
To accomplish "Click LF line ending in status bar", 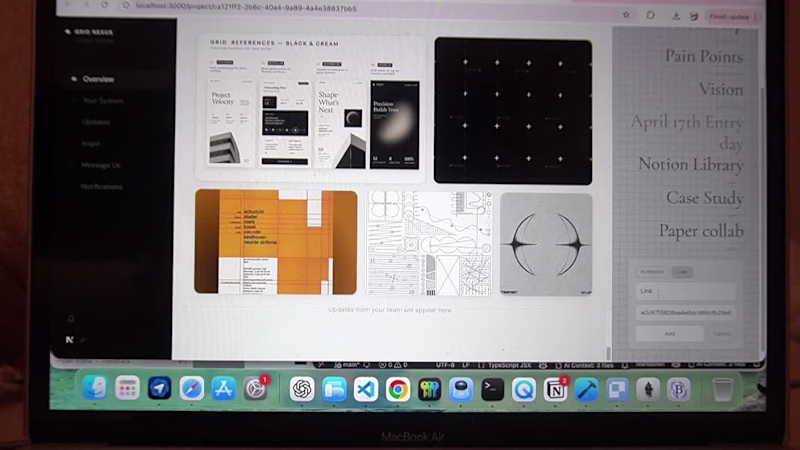I will 466,365.
